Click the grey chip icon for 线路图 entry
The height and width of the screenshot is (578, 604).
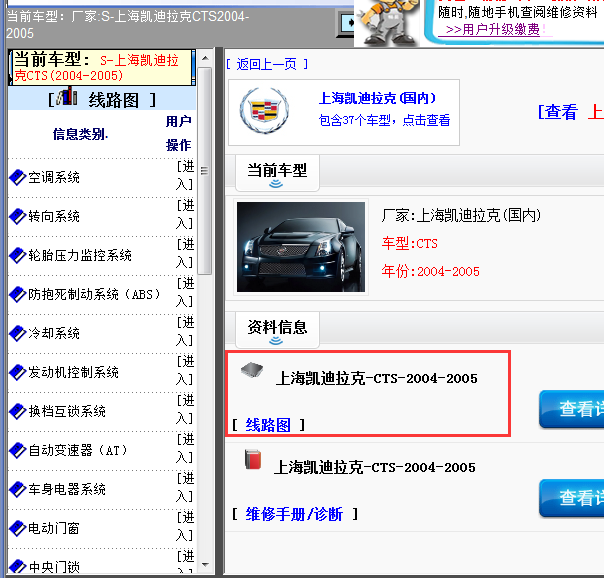pyautogui.click(x=252, y=370)
